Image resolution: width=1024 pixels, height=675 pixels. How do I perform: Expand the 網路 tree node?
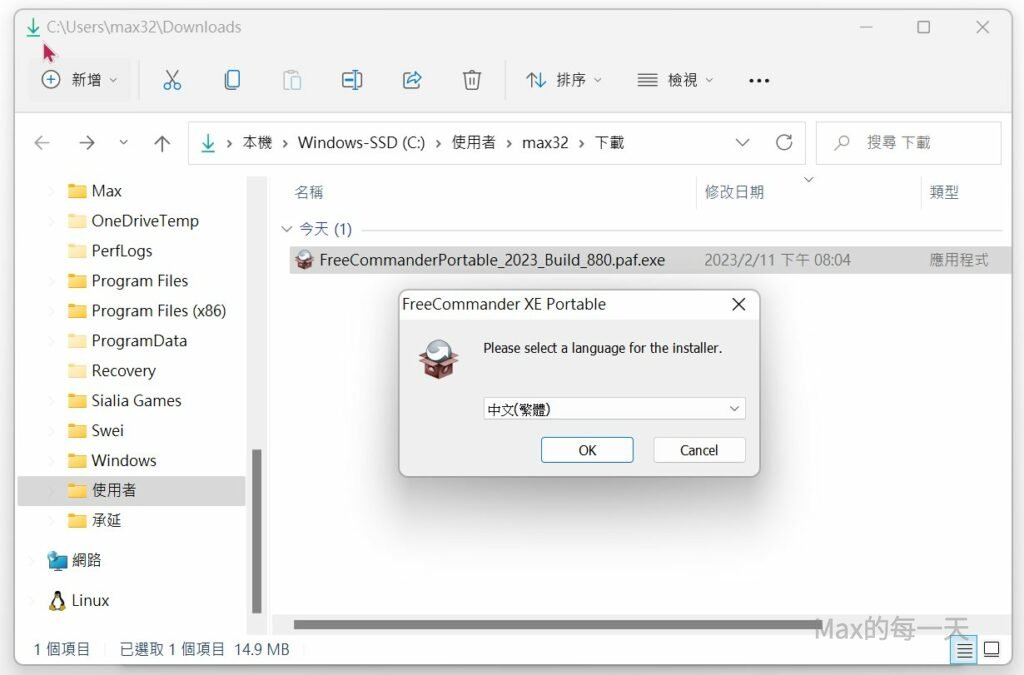coord(33,561)
